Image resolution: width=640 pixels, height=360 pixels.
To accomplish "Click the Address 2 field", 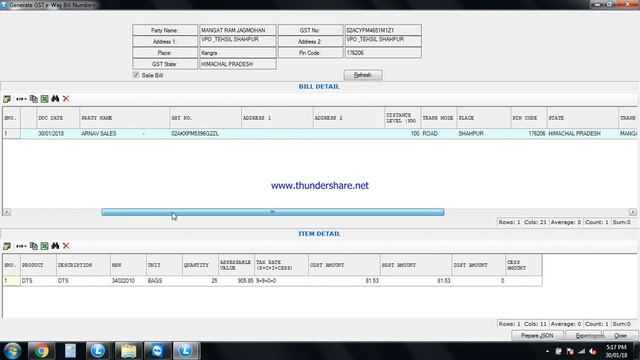I will click(383, 41).
